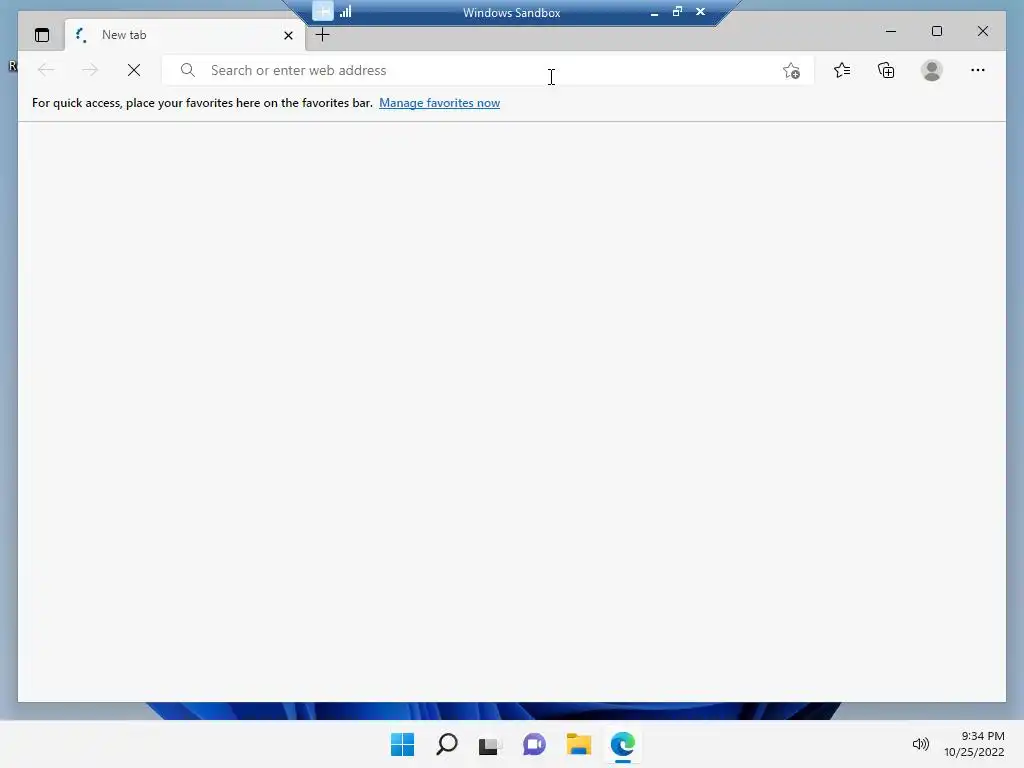Open the tab actions menu icon
The width and height of the screenshot is (1024, 768).
tap(42, 35)
